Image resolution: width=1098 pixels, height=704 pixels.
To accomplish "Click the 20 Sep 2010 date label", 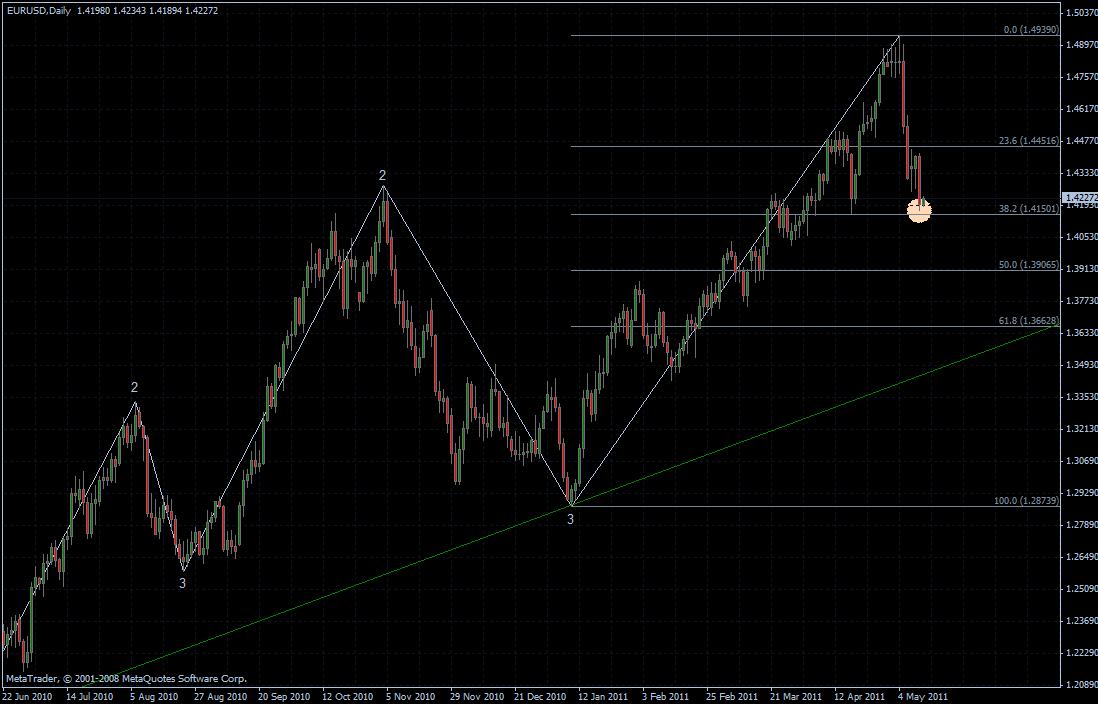I will [284, 697].
